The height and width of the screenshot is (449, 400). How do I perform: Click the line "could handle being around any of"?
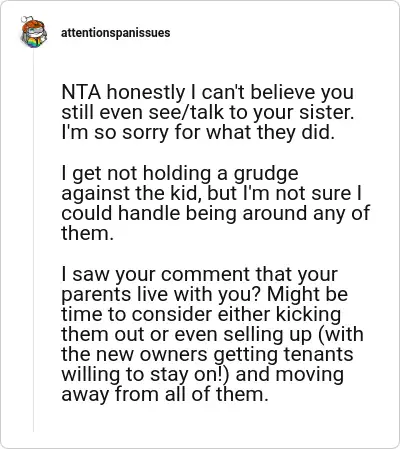215,213
